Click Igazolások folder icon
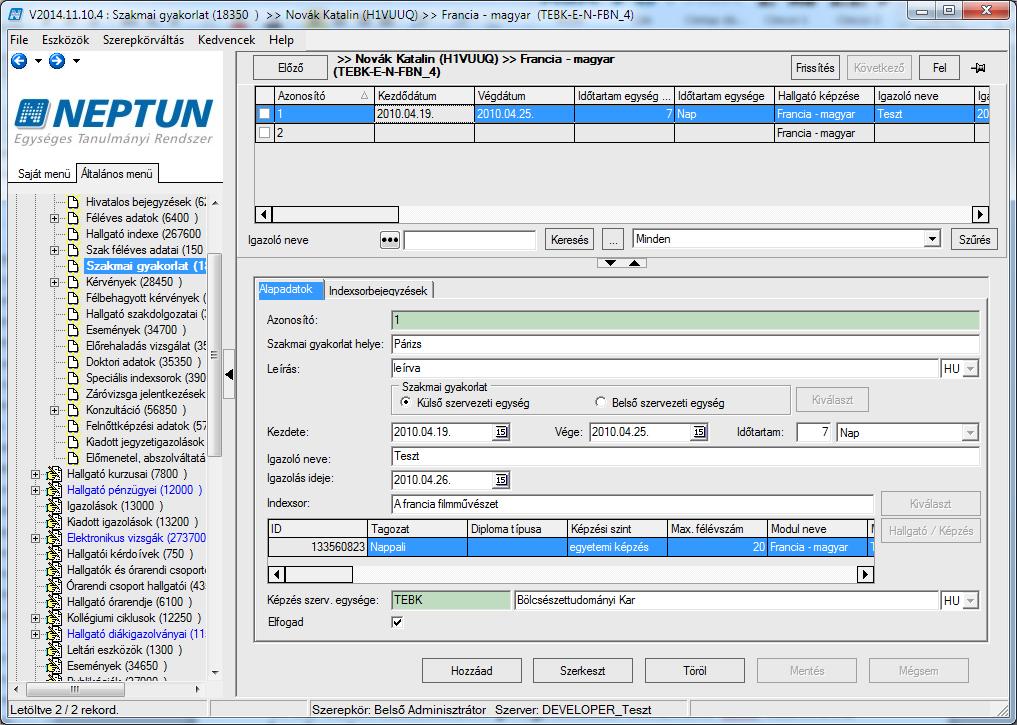 click(x=54, y=506)
